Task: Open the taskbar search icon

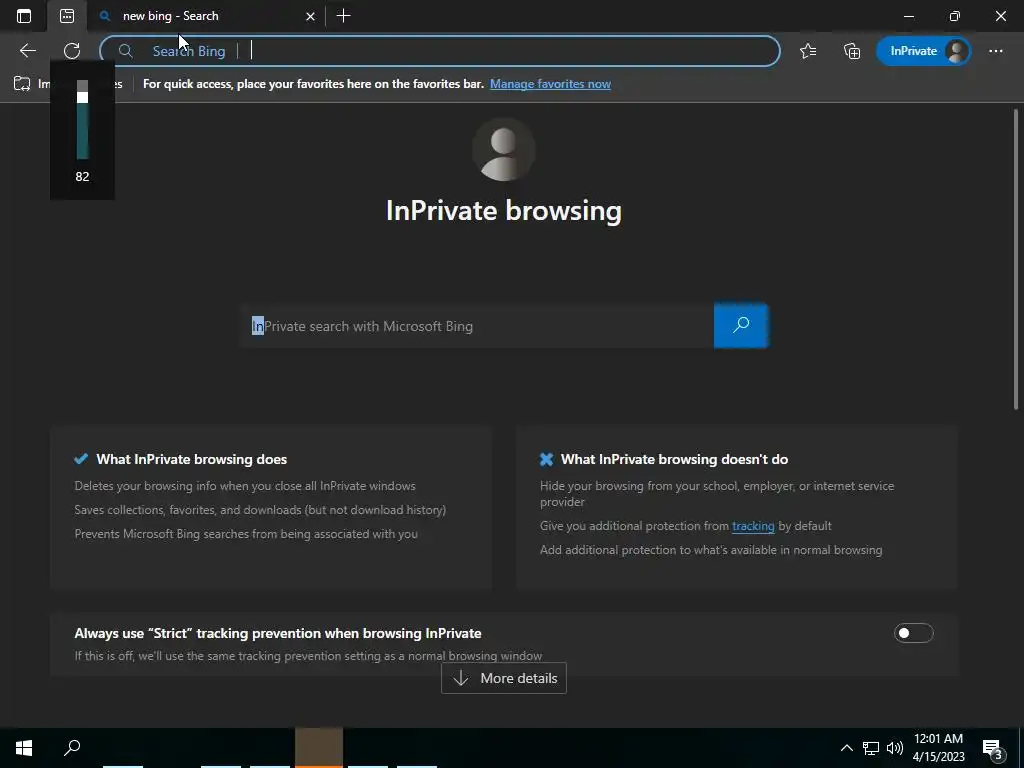Action: [72, 748]
